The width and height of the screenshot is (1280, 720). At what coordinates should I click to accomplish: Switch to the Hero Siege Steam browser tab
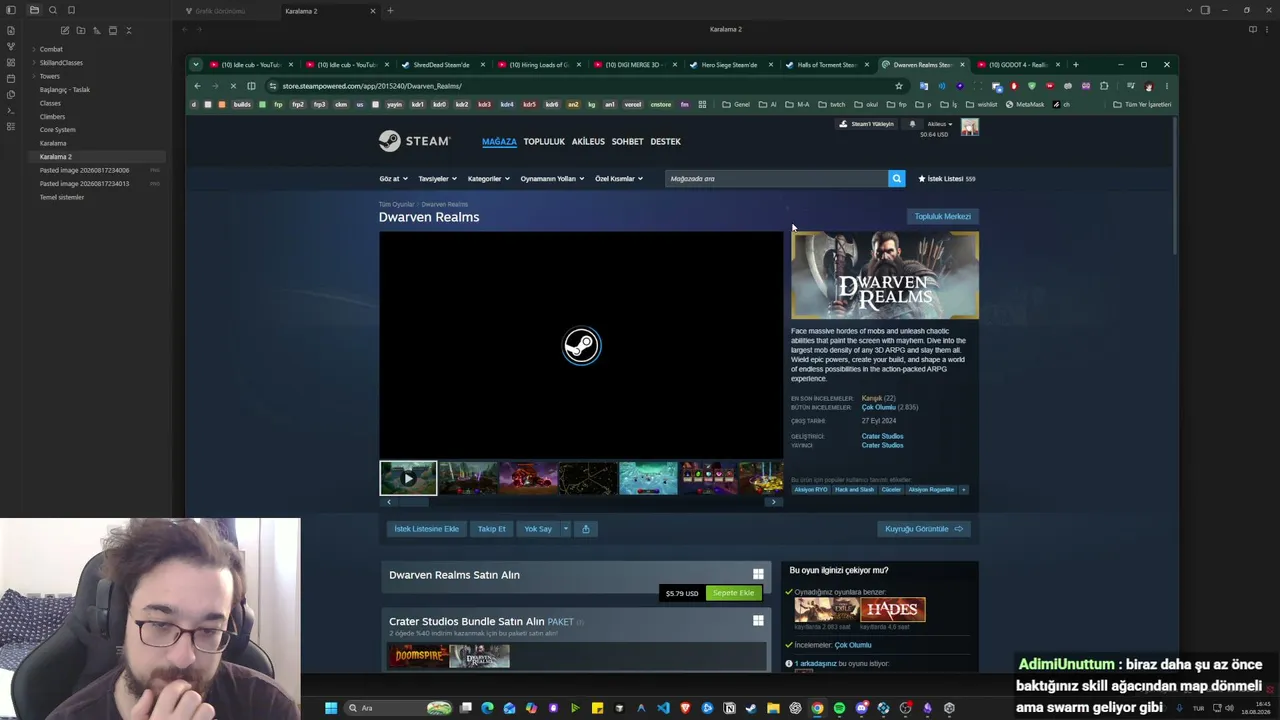(729, 65)
